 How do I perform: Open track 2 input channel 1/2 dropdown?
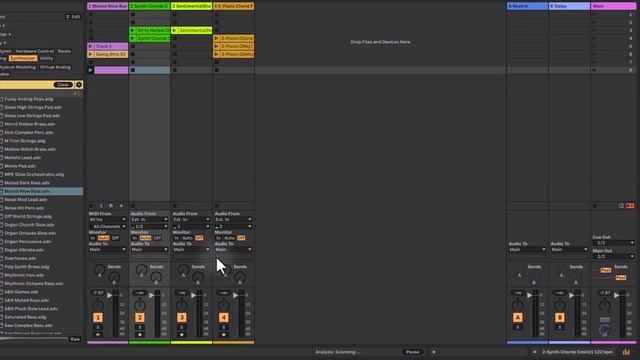(x=149, y=227)
